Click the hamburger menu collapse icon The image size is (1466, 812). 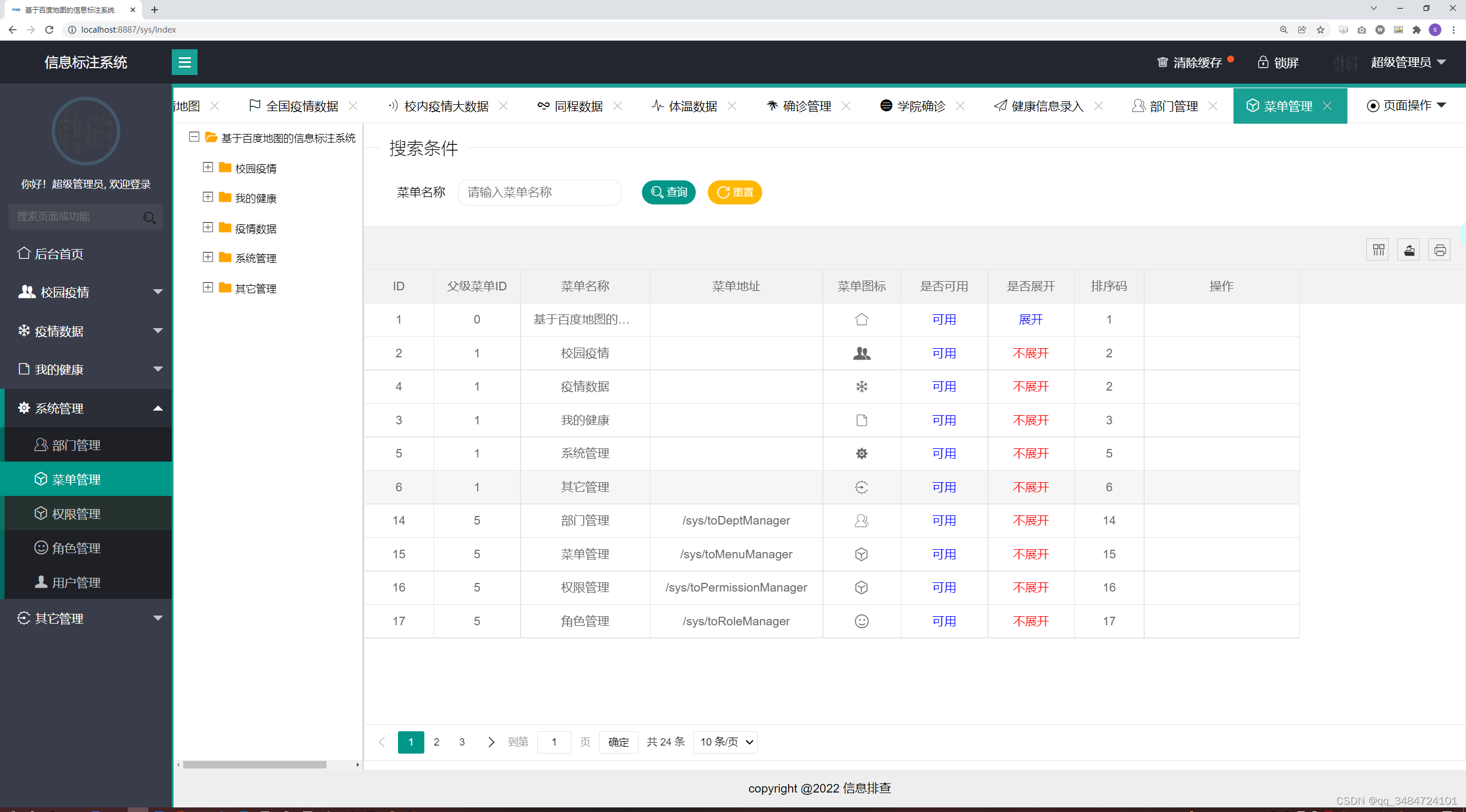pyautogui.click(x=184, y=62)
